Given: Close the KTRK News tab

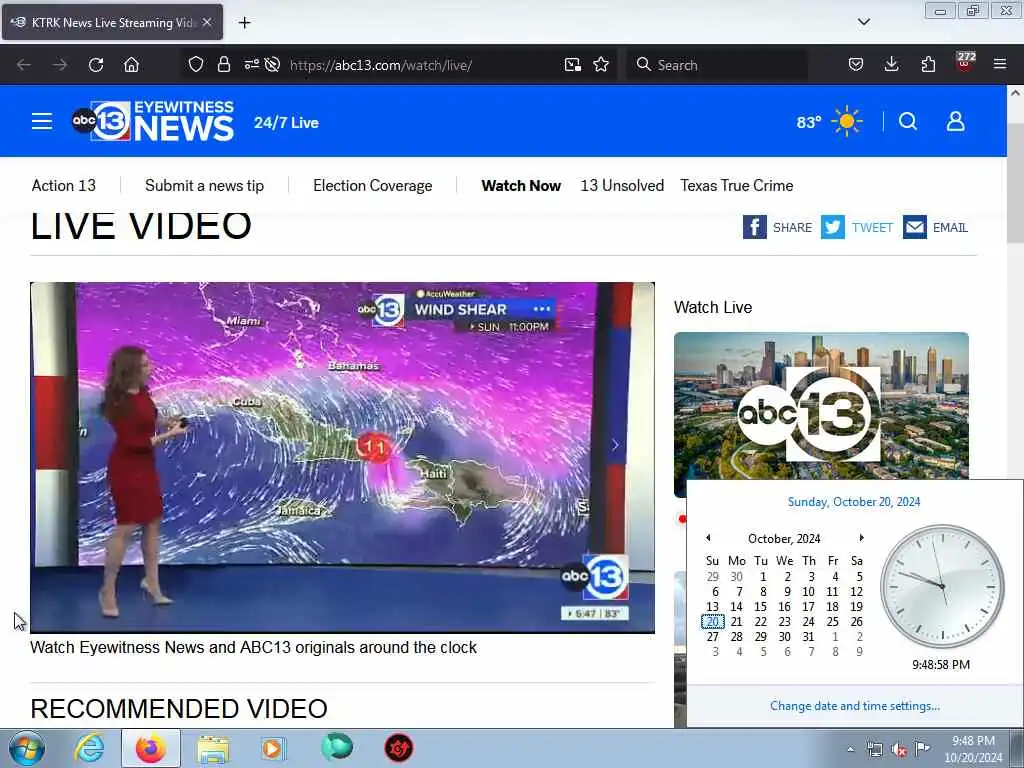Looking at the screenshot, I should coord(206,22).
